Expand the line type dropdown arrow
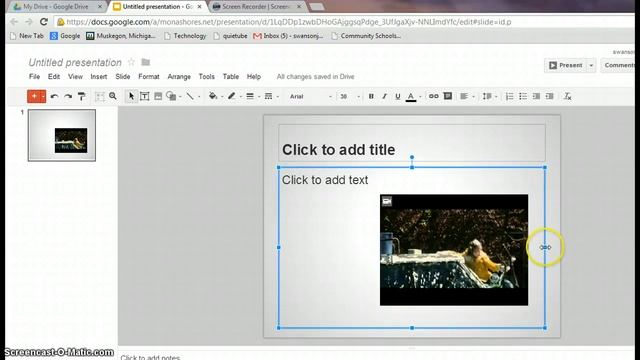The height and width of the screenshot is (360, 640). (x=199, y=97)
